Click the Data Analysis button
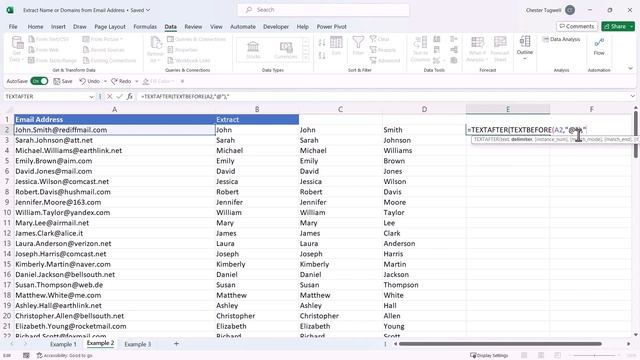 (561, 39)
